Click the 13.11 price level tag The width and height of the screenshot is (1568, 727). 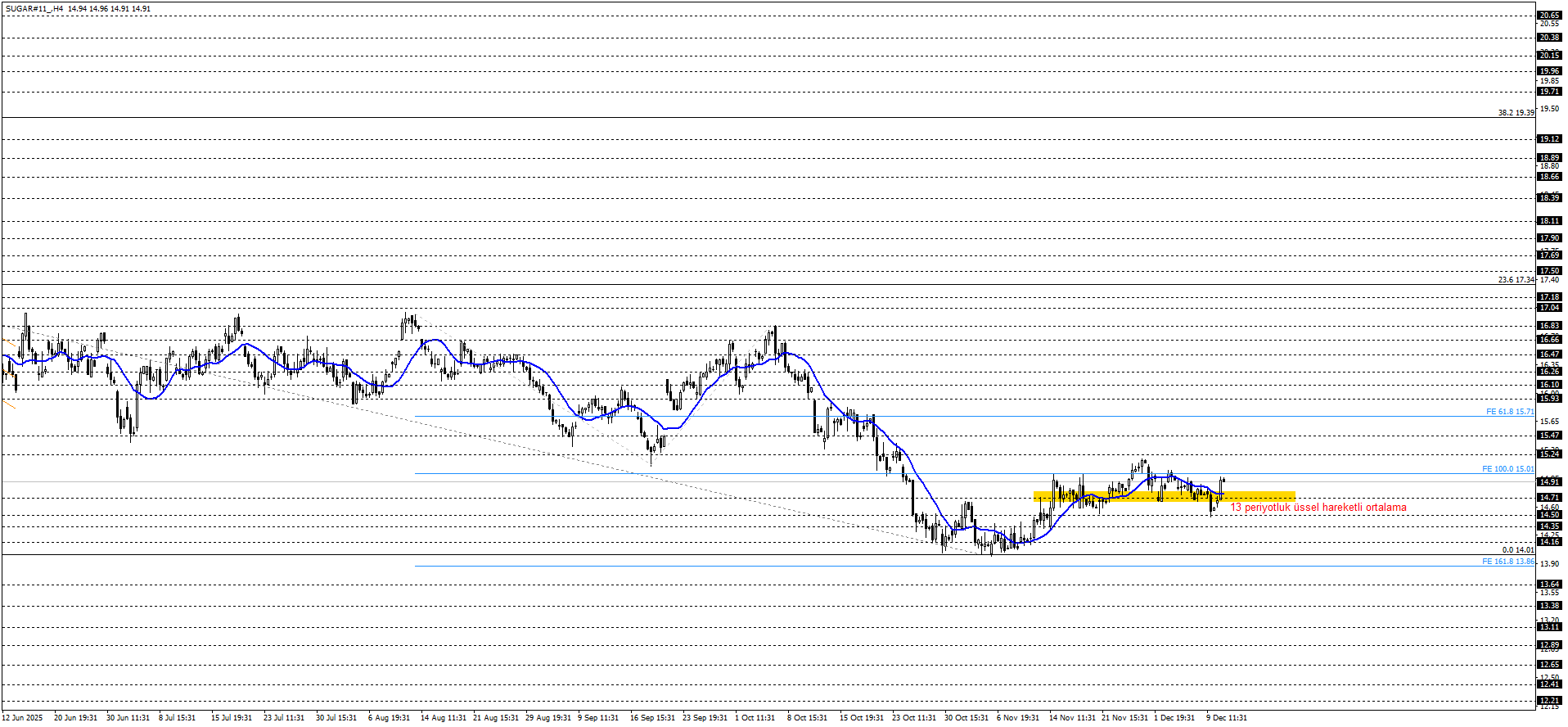click(x=1548, y=627)
